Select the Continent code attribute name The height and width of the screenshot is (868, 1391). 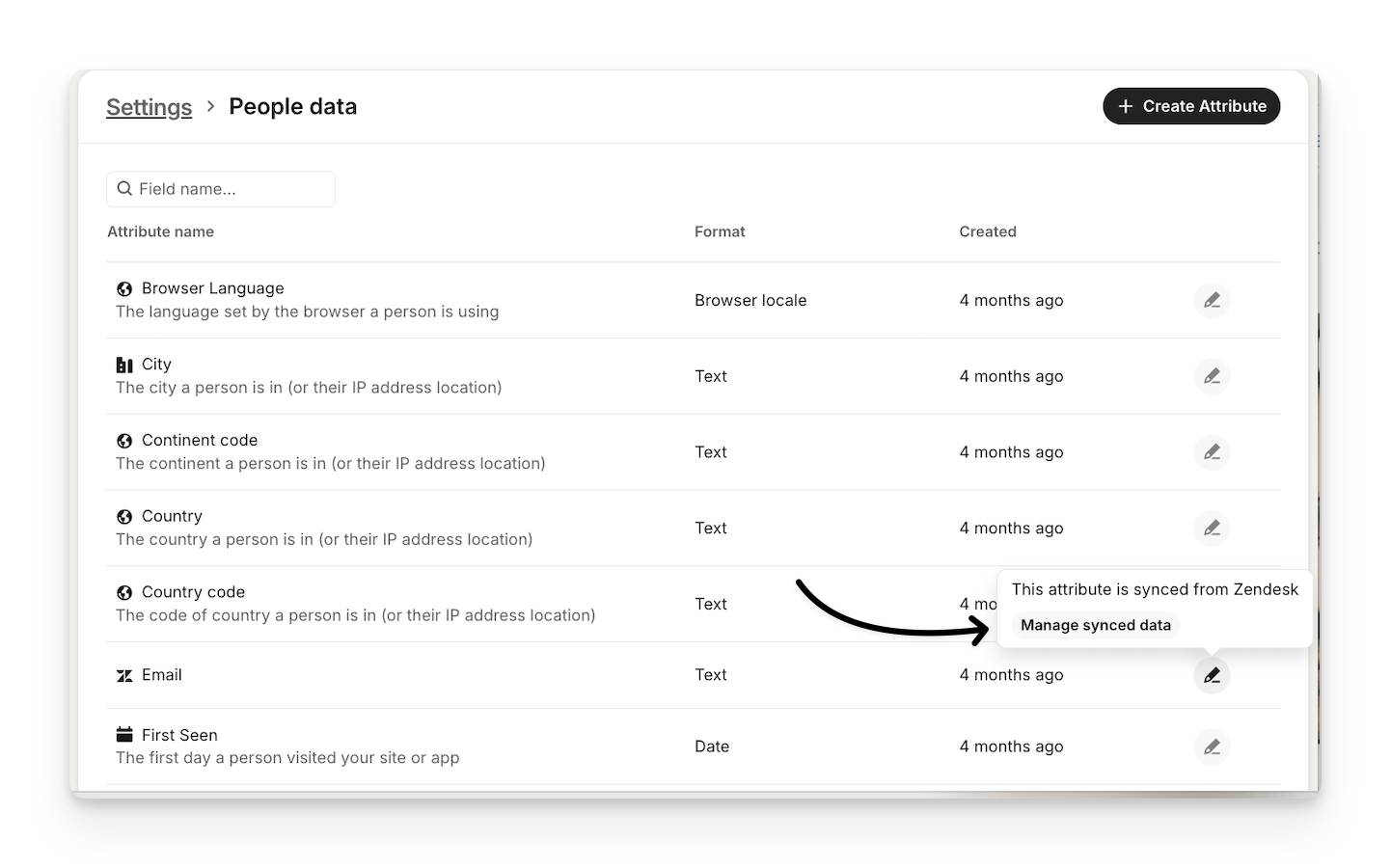[200, 440]
